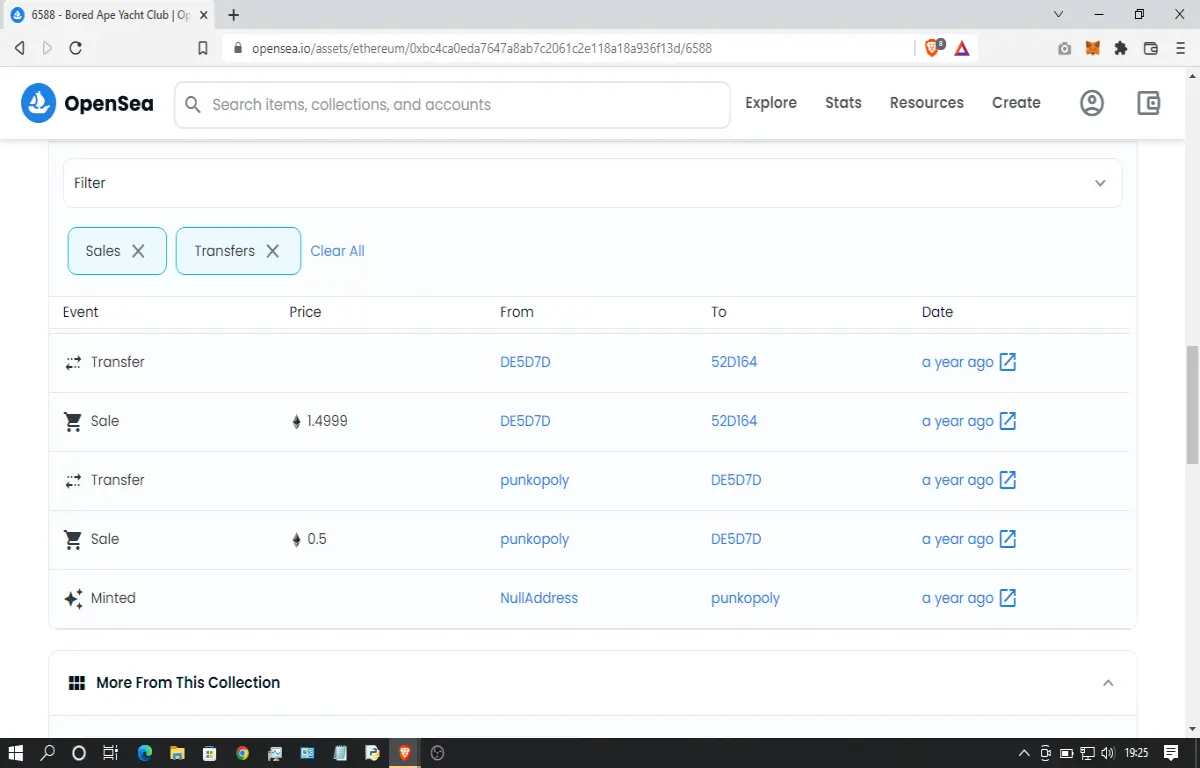Go forward to next page
This screenshot has width=1200, height=768.
pyautogui.click(x=47, y=48)
